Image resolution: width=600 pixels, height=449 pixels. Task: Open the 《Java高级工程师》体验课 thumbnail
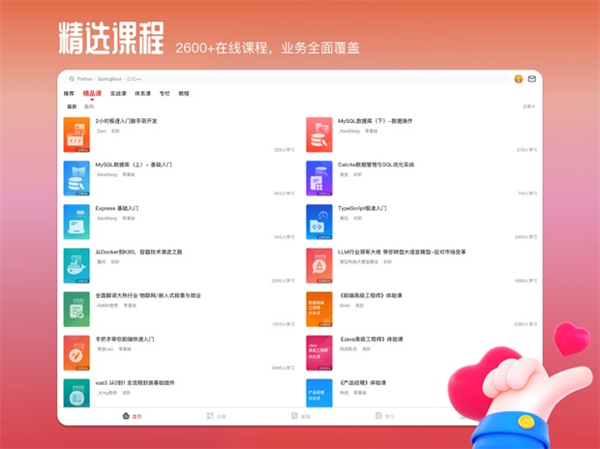[x=319, y=352]
